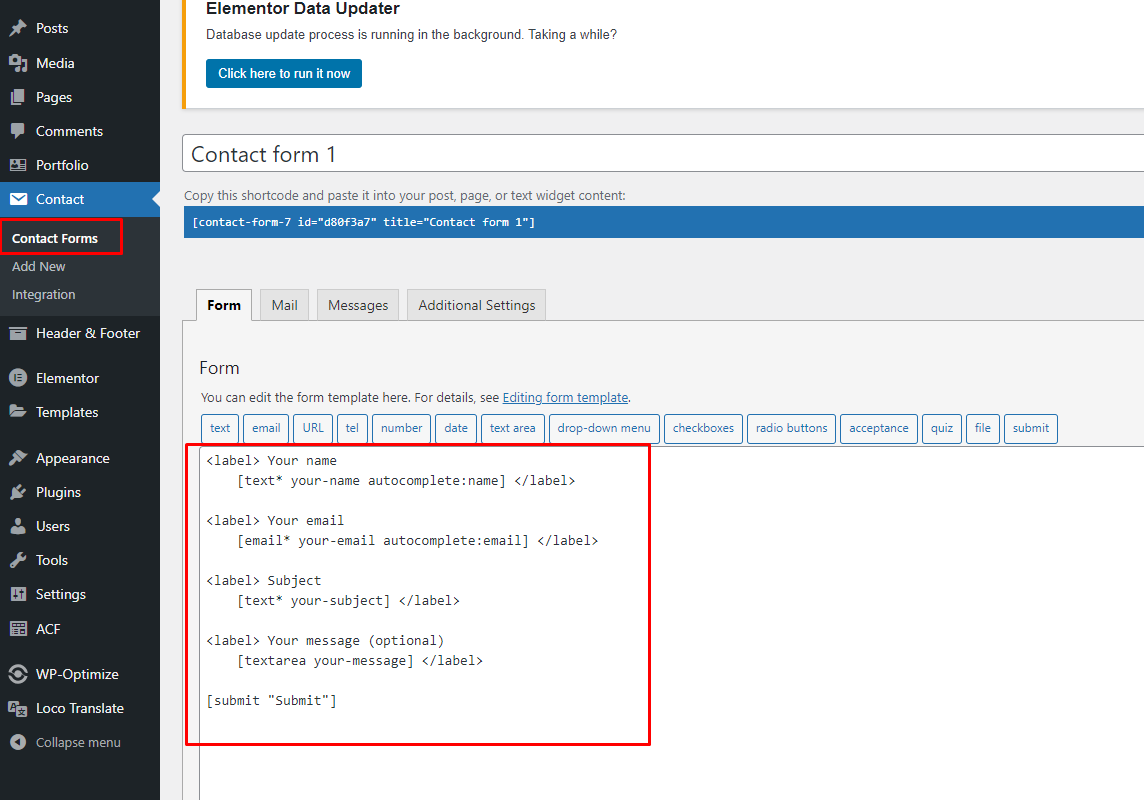Click the Tools wrench icon
This screenshot has width=1144, height=800.
(18, 560)
